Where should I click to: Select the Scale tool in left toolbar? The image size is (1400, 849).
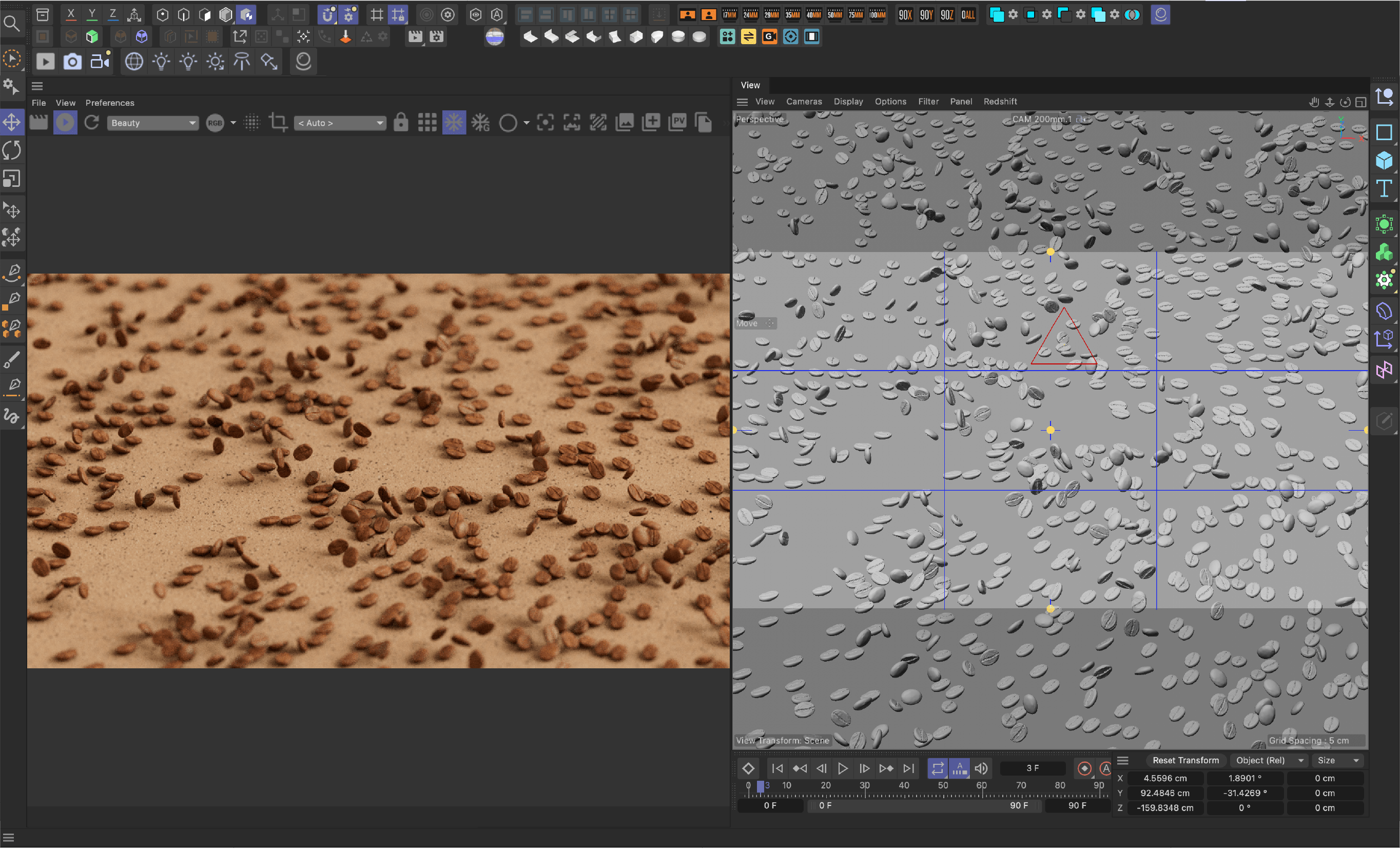[12, 179]
